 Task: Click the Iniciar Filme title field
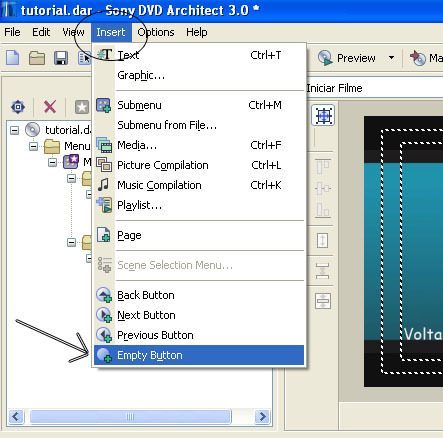[374, 88]
